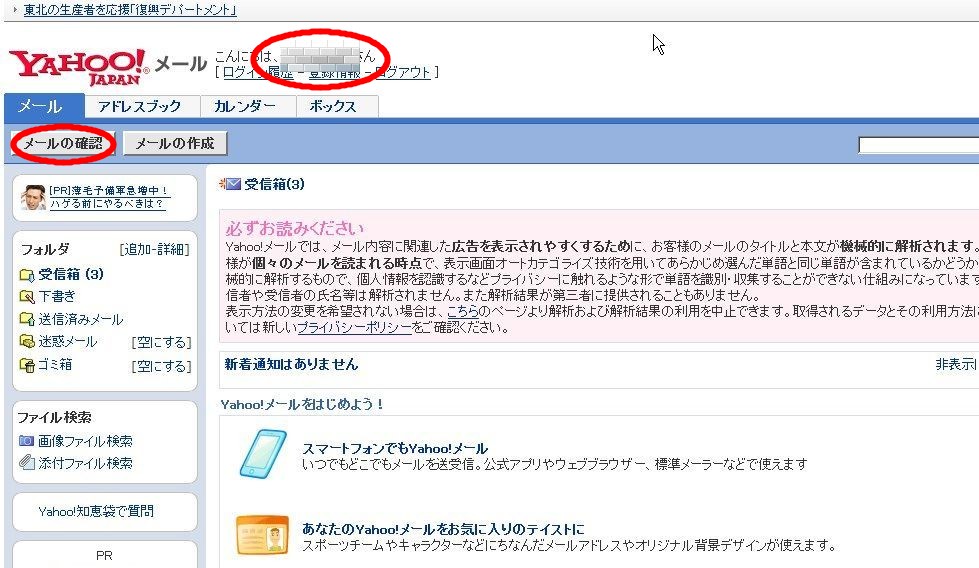Open the 東北の生産者を応援 復興デパートメント link
The height and width of the screenshot is (568, 979).
130,10
